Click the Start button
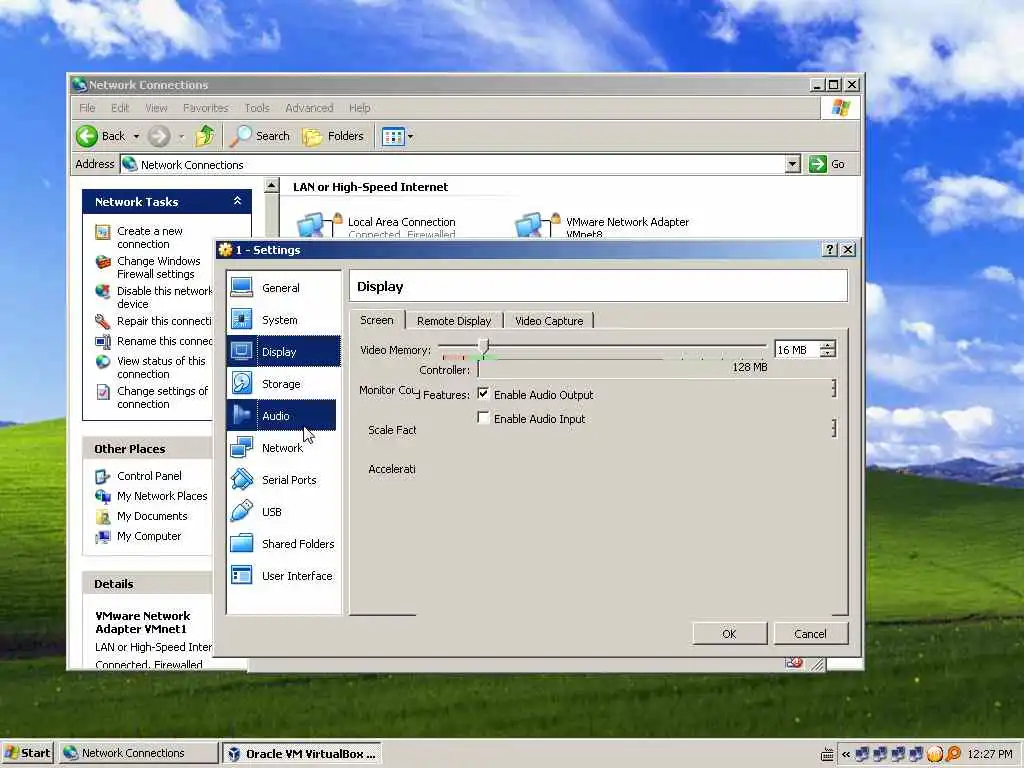 pyautogui.click(x=28, y=753)
